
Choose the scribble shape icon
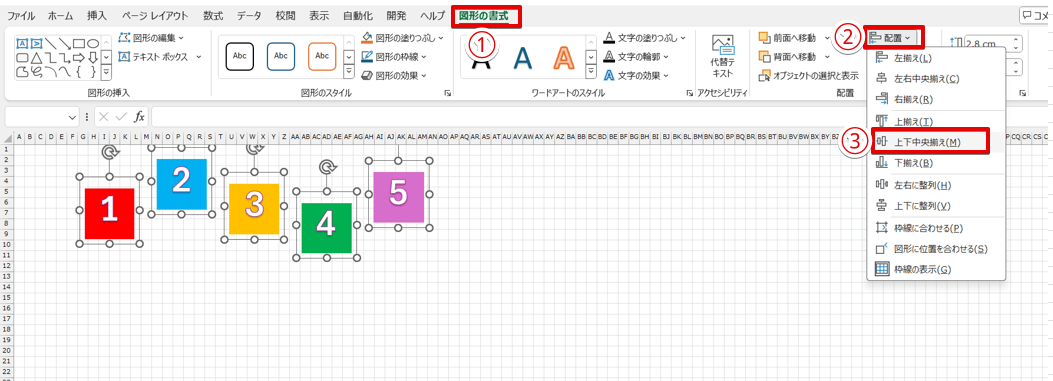pyautogui.click(x=36, y=72)
